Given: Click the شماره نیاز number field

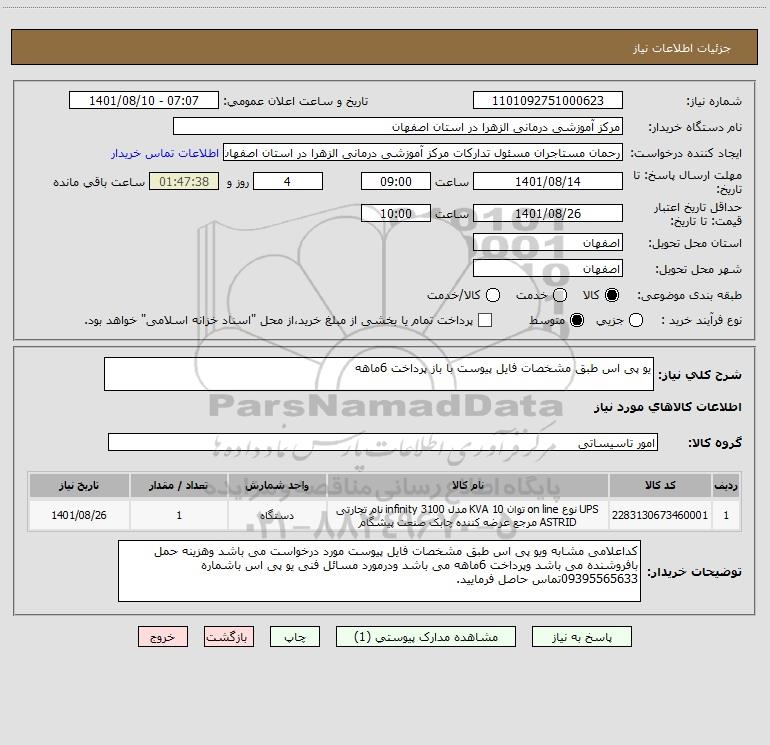Looking at the screenshot, I should tap(548, 101).
